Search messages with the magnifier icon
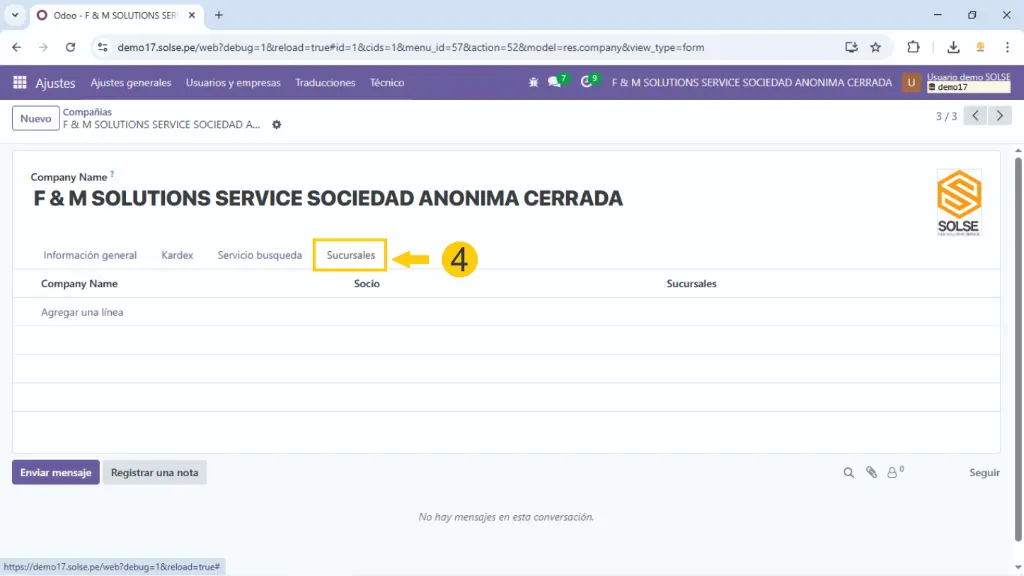This screenshot has height=576, width=1024. click(848, 473)
